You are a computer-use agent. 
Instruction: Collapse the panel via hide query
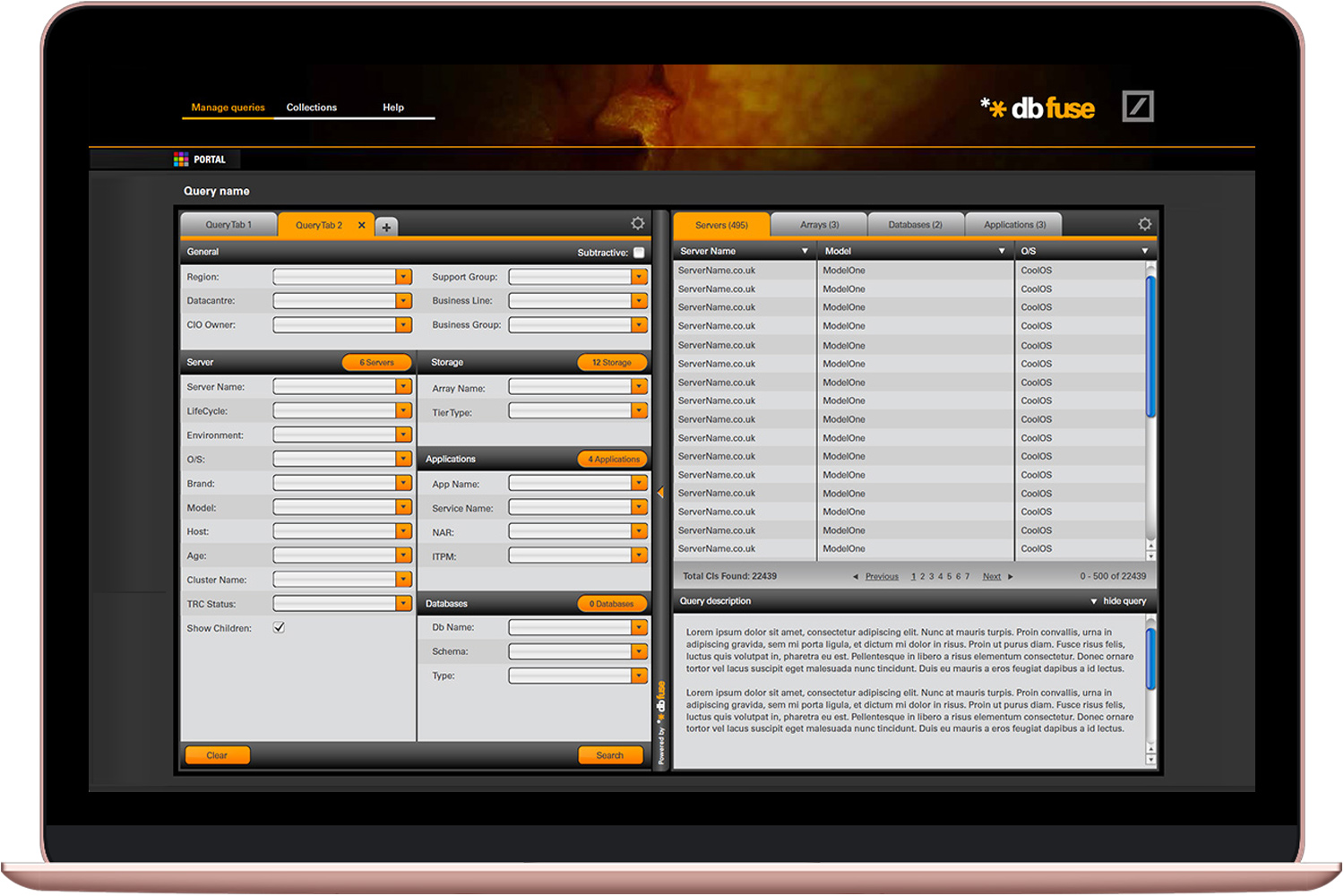point(1118,601)
